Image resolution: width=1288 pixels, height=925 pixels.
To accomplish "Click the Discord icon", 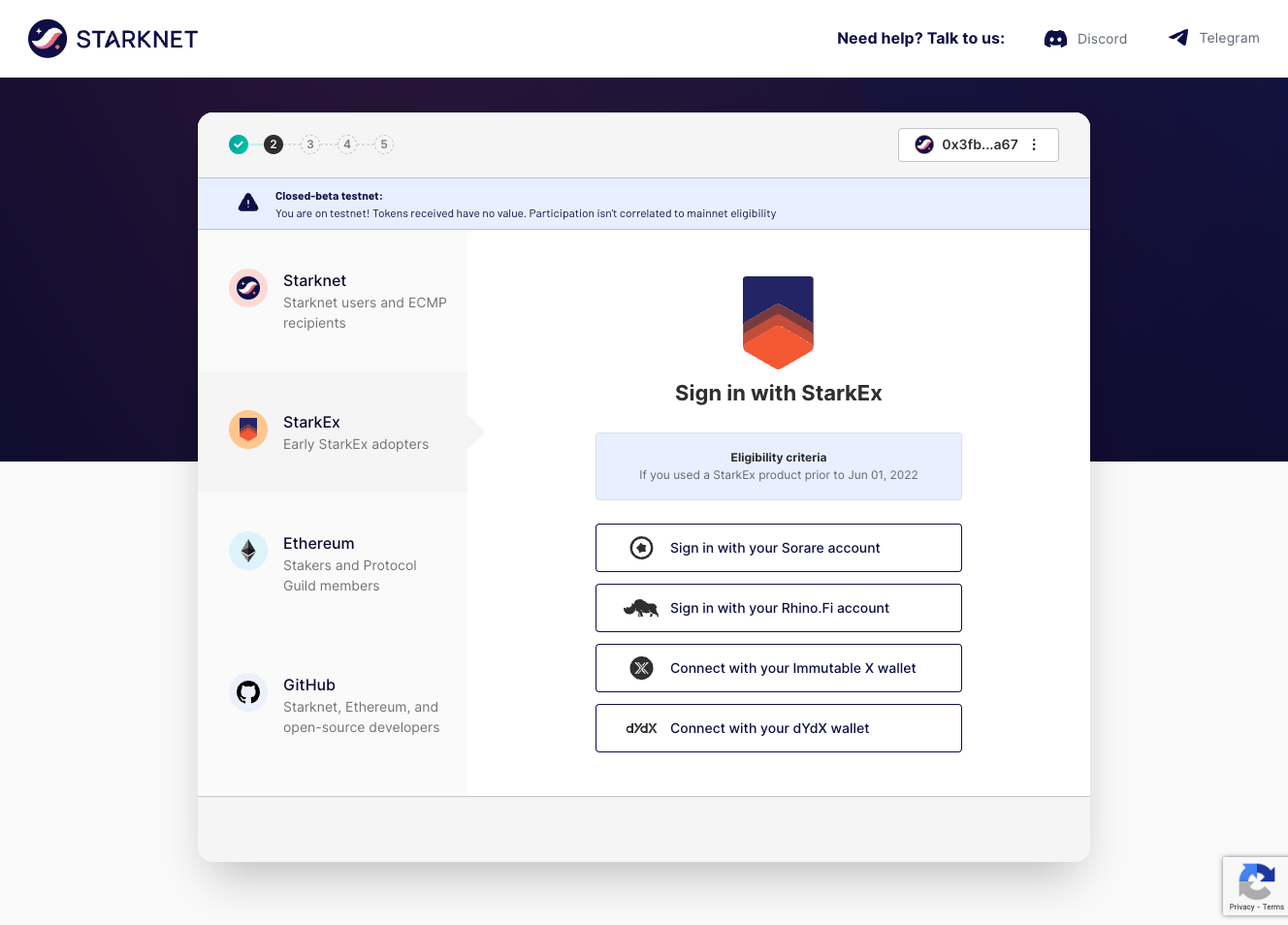I will pos(1055,39).
